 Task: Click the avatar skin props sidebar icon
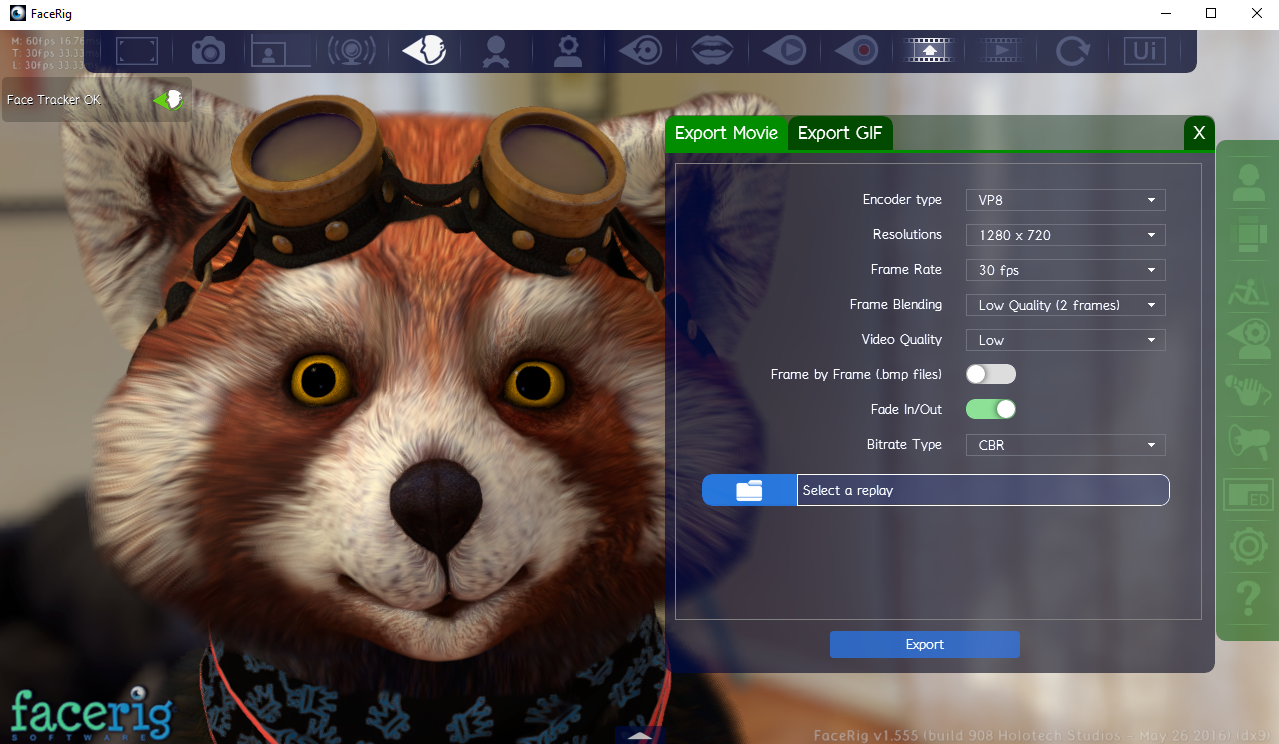point(1247,234)
